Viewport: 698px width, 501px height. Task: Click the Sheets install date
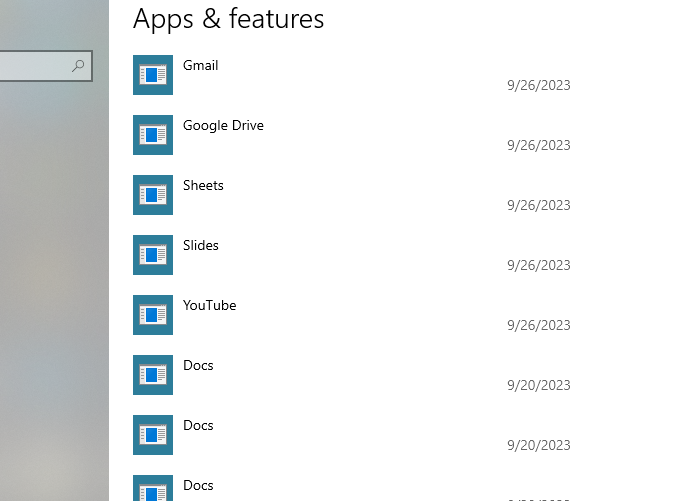[539, 205]
